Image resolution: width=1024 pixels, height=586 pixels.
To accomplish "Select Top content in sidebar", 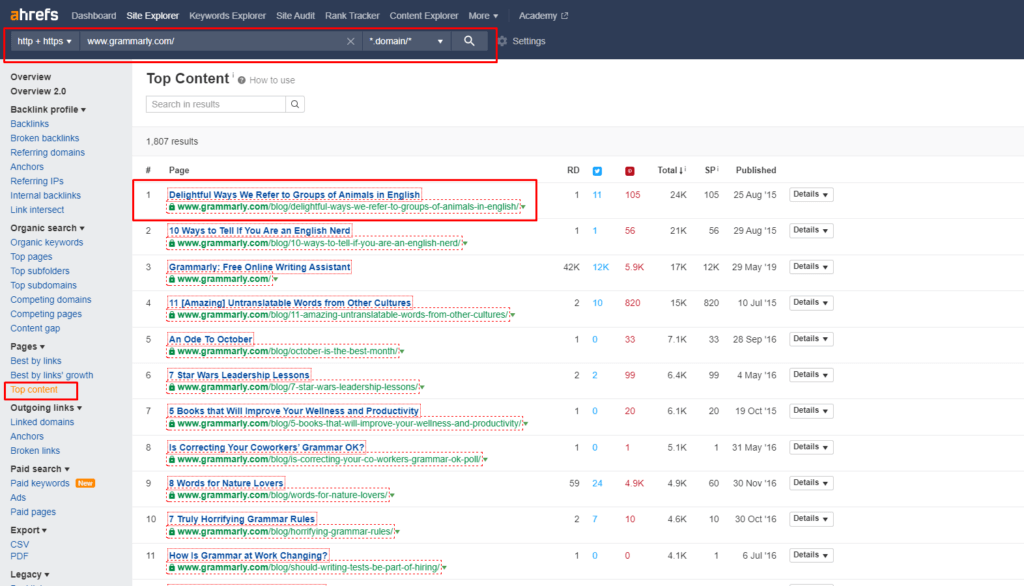I will click(x=34, y=389).
